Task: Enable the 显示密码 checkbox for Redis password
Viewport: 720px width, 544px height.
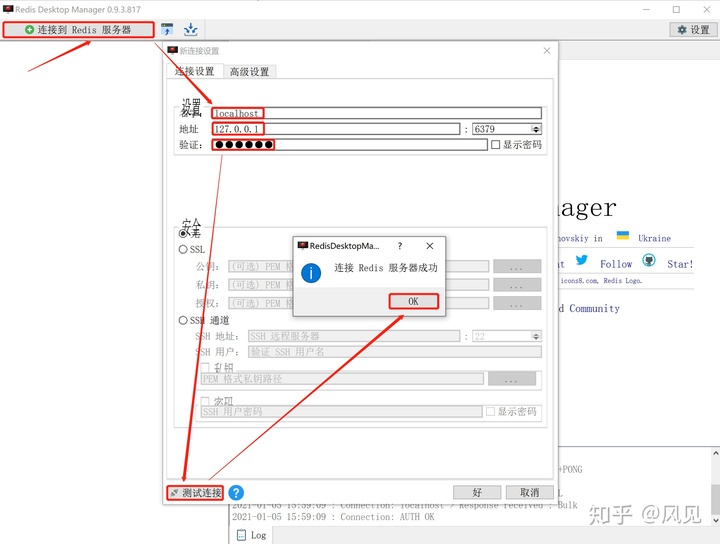Action: click(495, 145)
